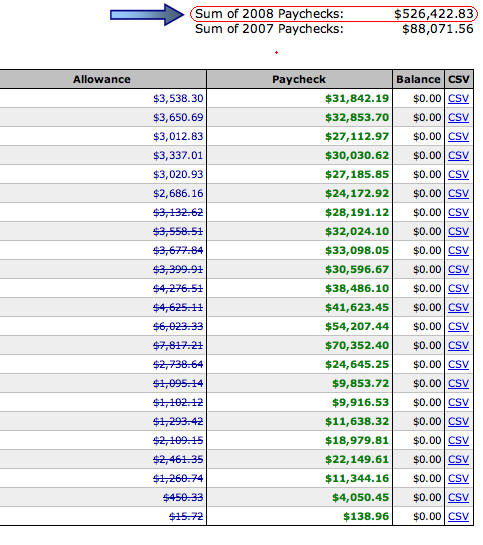Click the 'Sum of 2007 Paychecks:' label
Screen dimensions: 483x545
269,29
